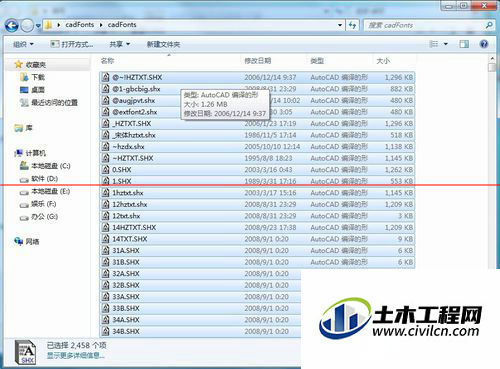Screen dimensions: 500x369
Task: Select file @extfont2.shx
Action: point(257,112)
